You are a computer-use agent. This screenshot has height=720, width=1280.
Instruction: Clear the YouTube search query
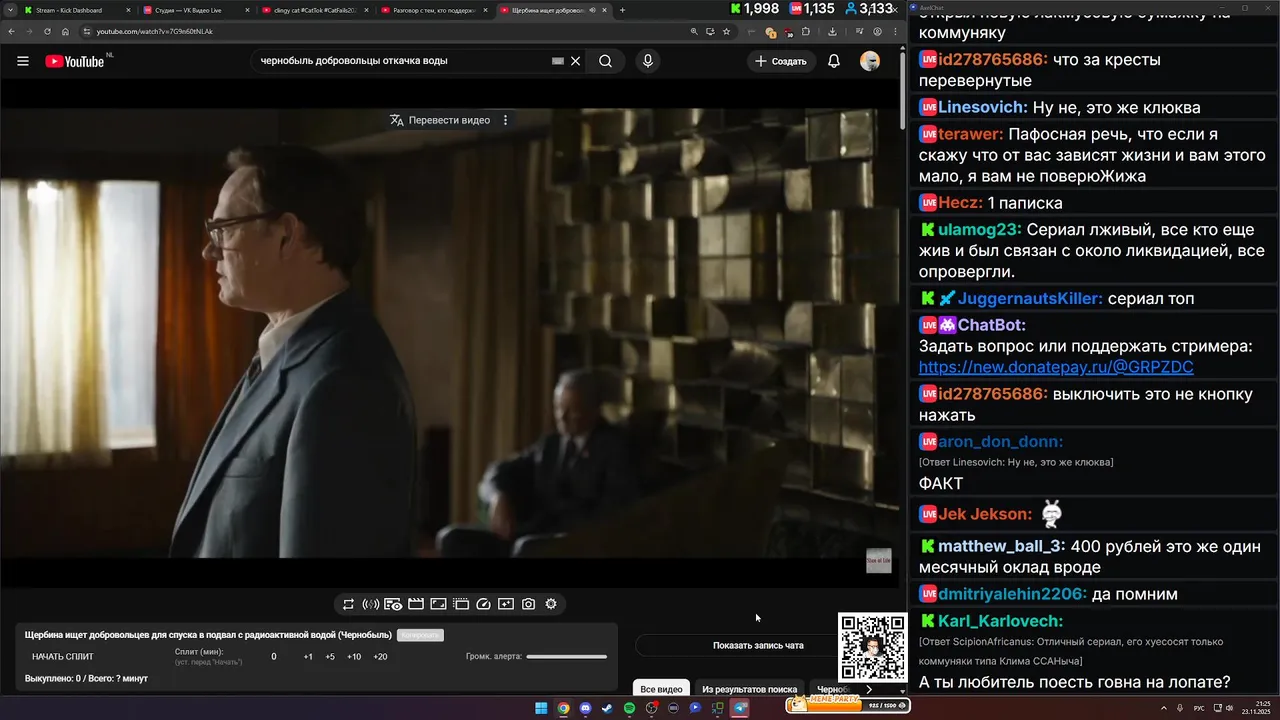(x=575, y=61)
